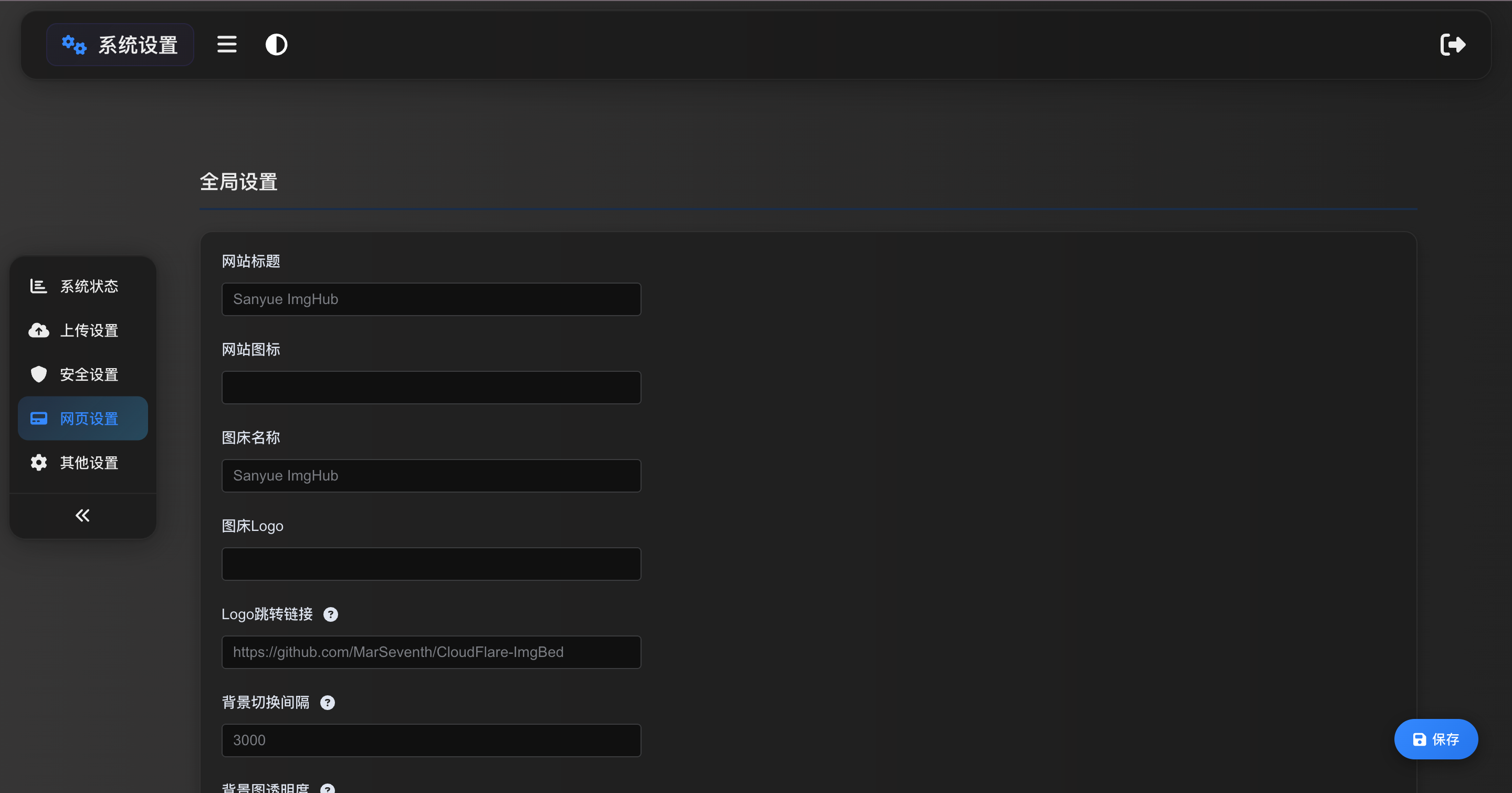Click help icon next to 背景切换间隔

click(327, 703)
